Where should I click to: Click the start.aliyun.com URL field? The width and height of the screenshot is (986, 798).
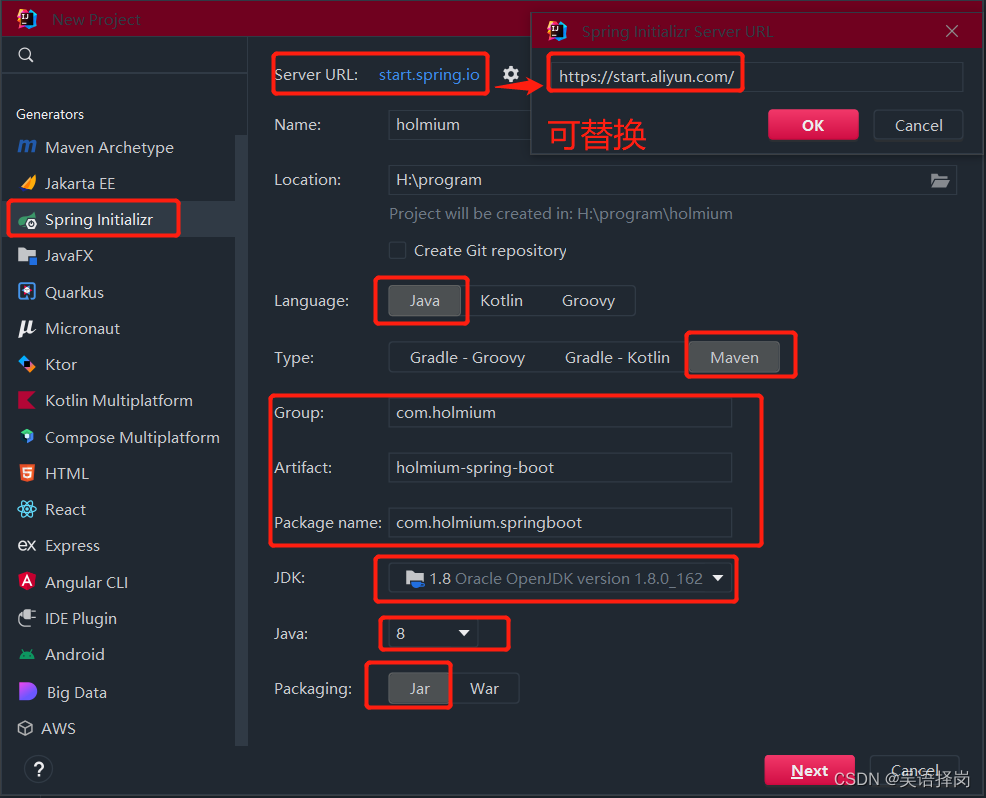tap(755, 77)
